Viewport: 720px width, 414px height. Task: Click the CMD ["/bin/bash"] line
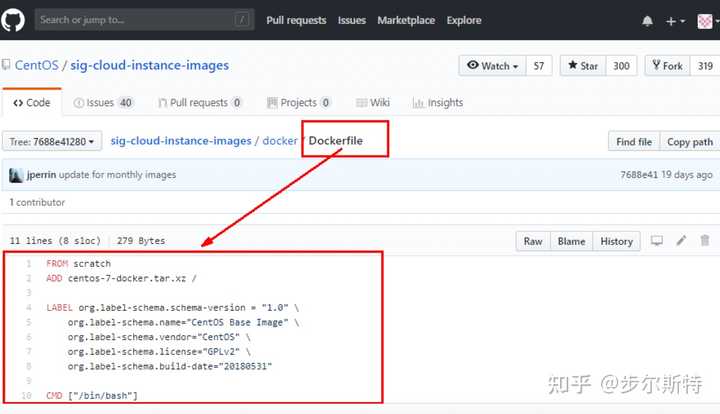[x=92, y=396]
